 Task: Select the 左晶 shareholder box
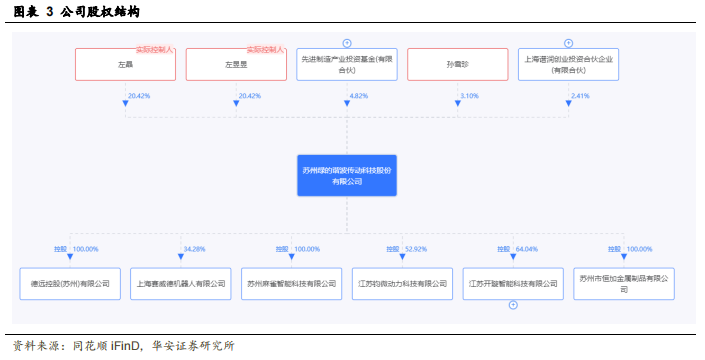pyautogui.click(x=125, y=65)
